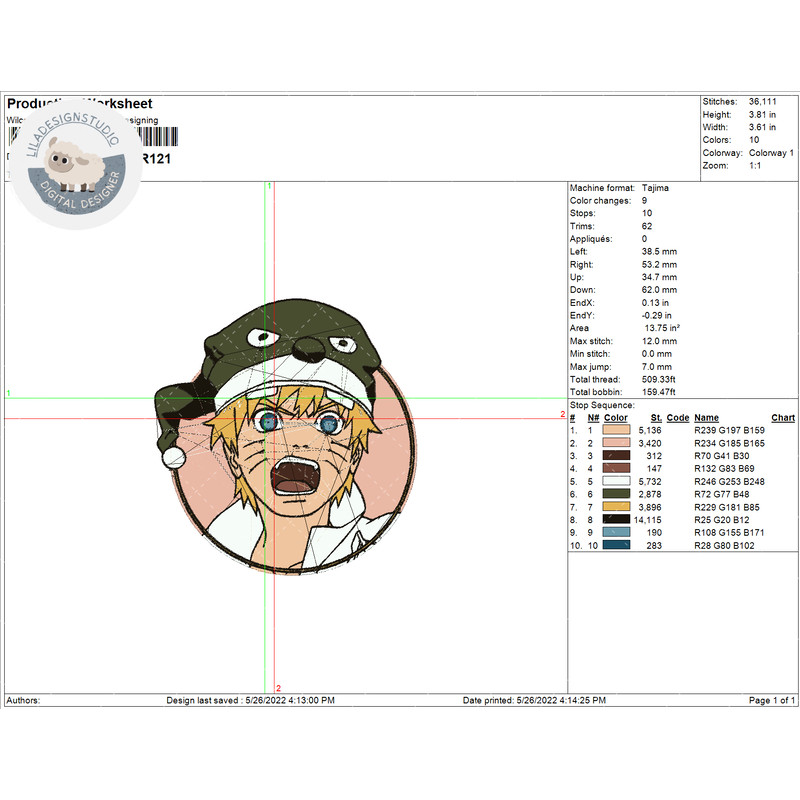Click the R25 G20 B12 color name
Screen dimensions: 800x800
click(728, 520)
